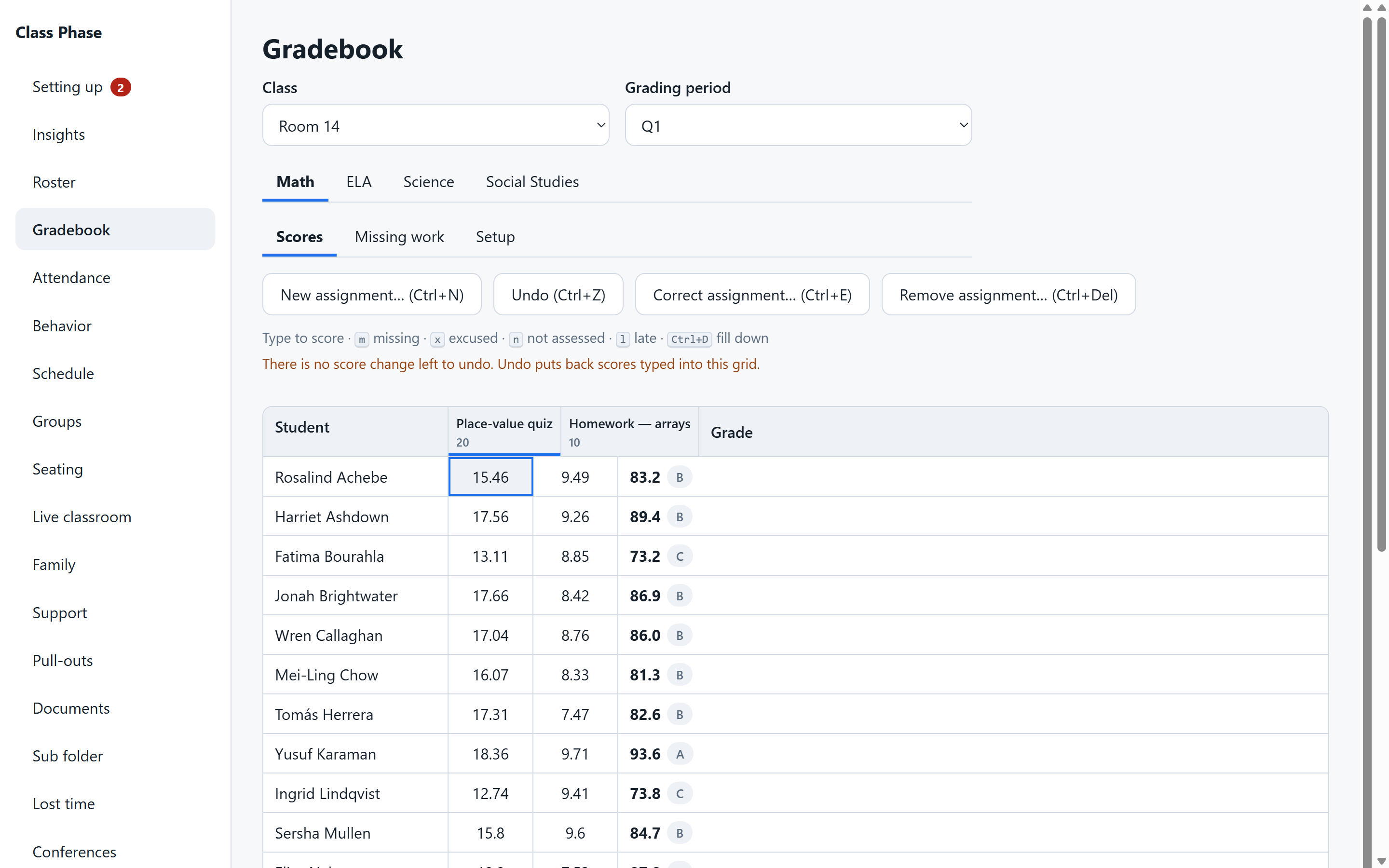Screen dimensions: 1389x868
Task: Click the Homework — arrays column header
Action: pyautogui.click(x=629, y=432)
